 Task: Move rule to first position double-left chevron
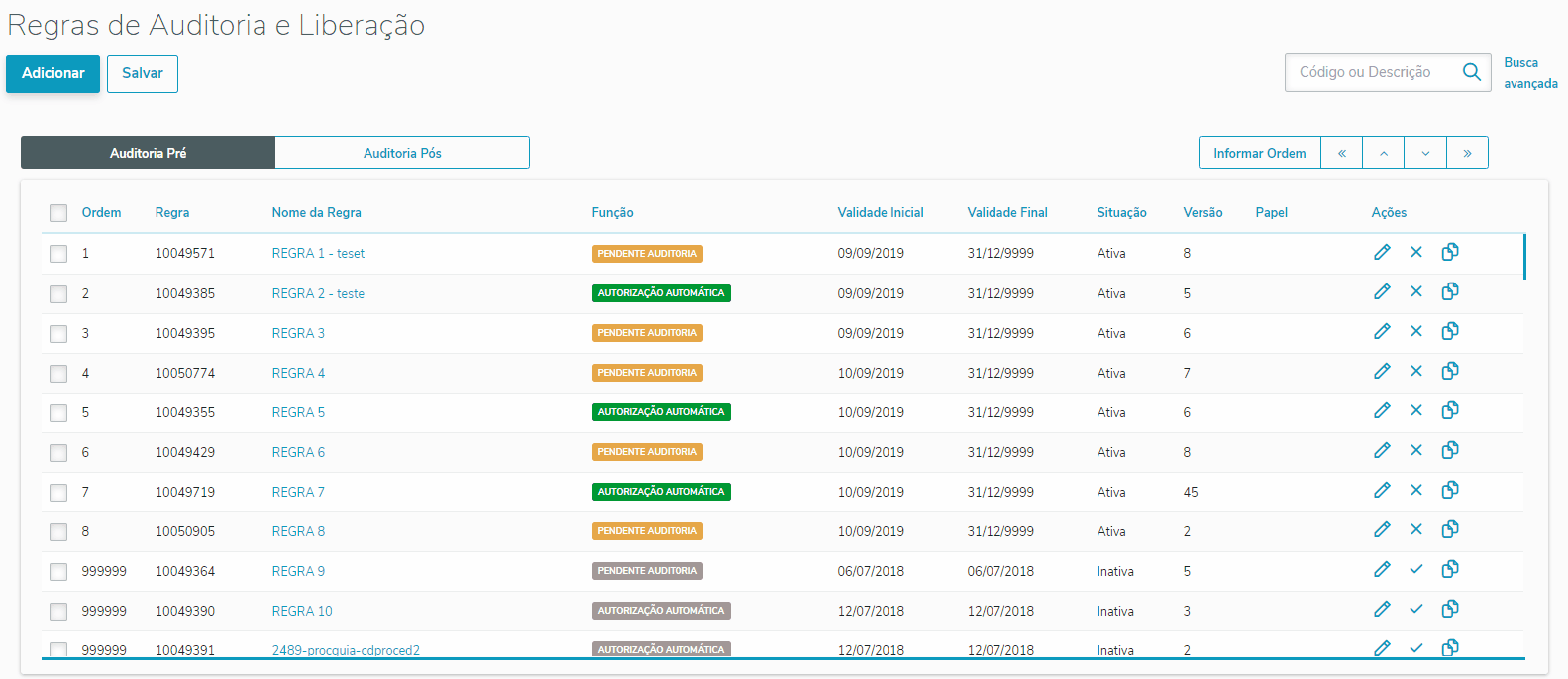tap(1342, 153)
